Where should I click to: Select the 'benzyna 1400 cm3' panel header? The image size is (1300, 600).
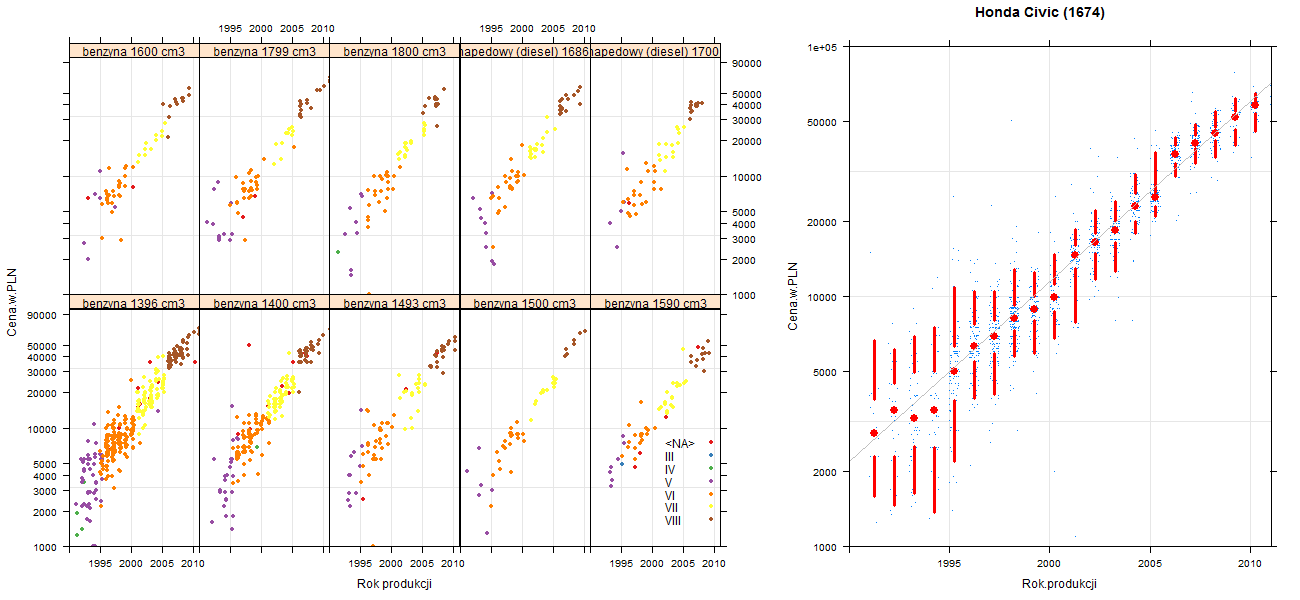pyautogui.click(x=264, y=303)
